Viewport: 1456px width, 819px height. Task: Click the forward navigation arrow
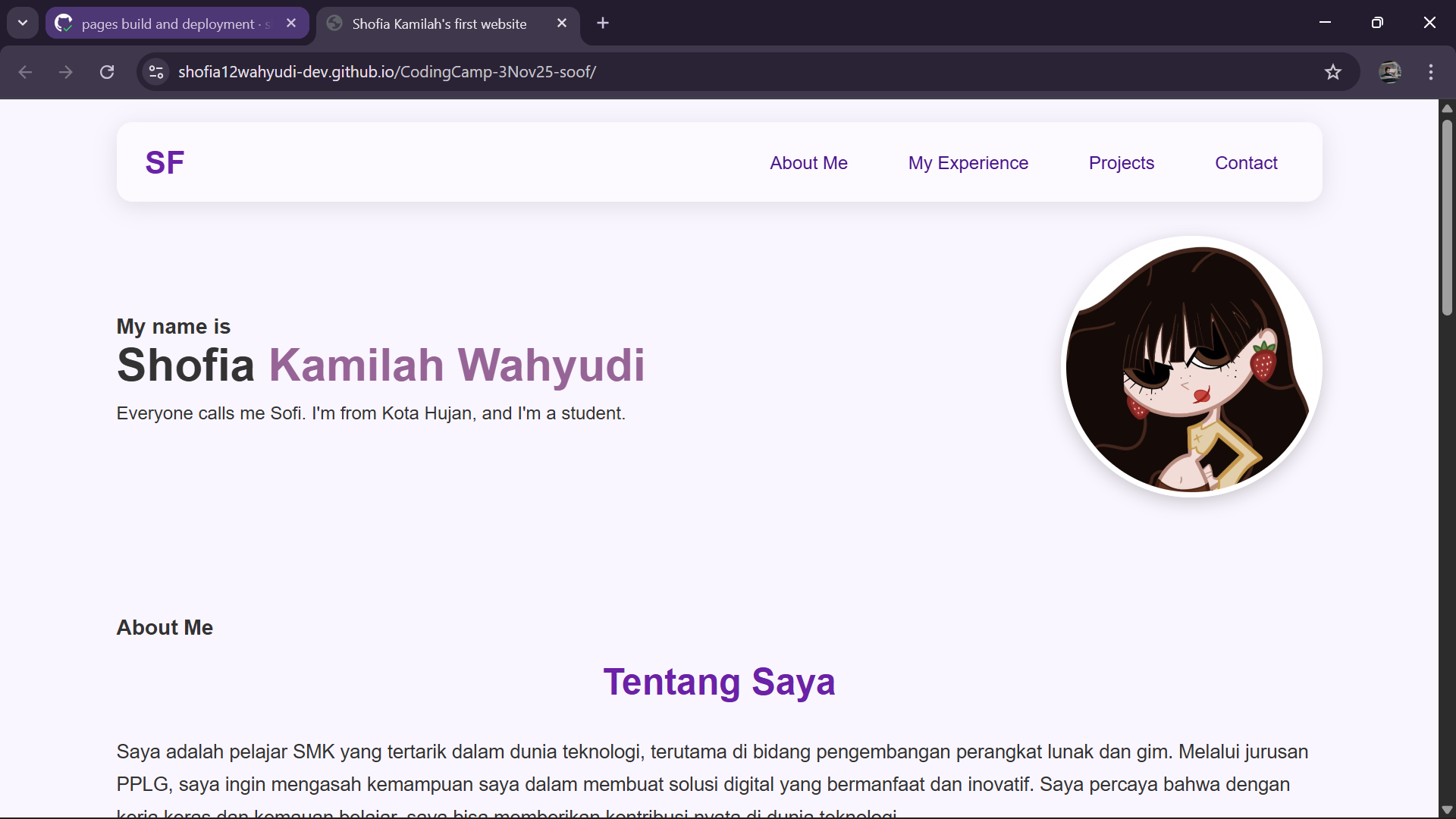[66, 72]
